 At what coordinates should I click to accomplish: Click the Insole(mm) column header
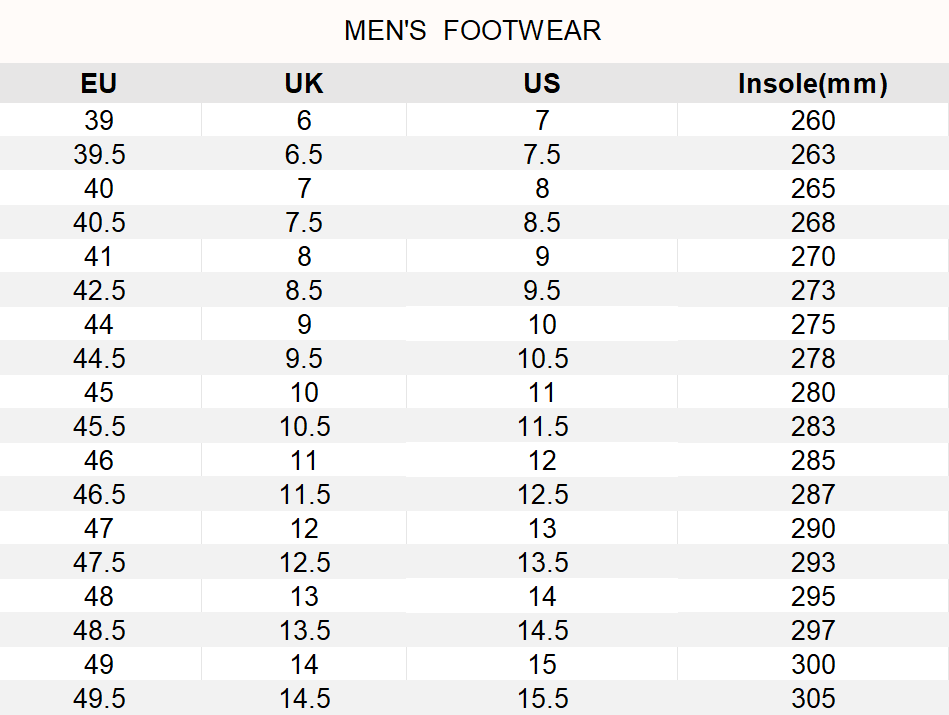(812, 84)
